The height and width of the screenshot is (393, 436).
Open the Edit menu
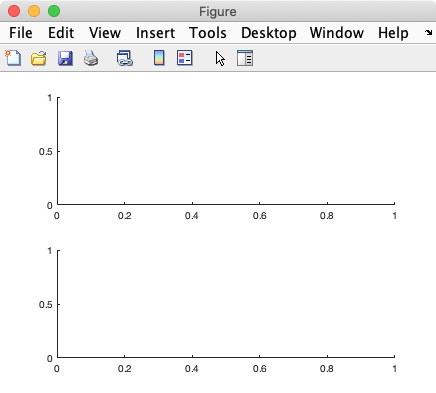(x=61, y=33)
